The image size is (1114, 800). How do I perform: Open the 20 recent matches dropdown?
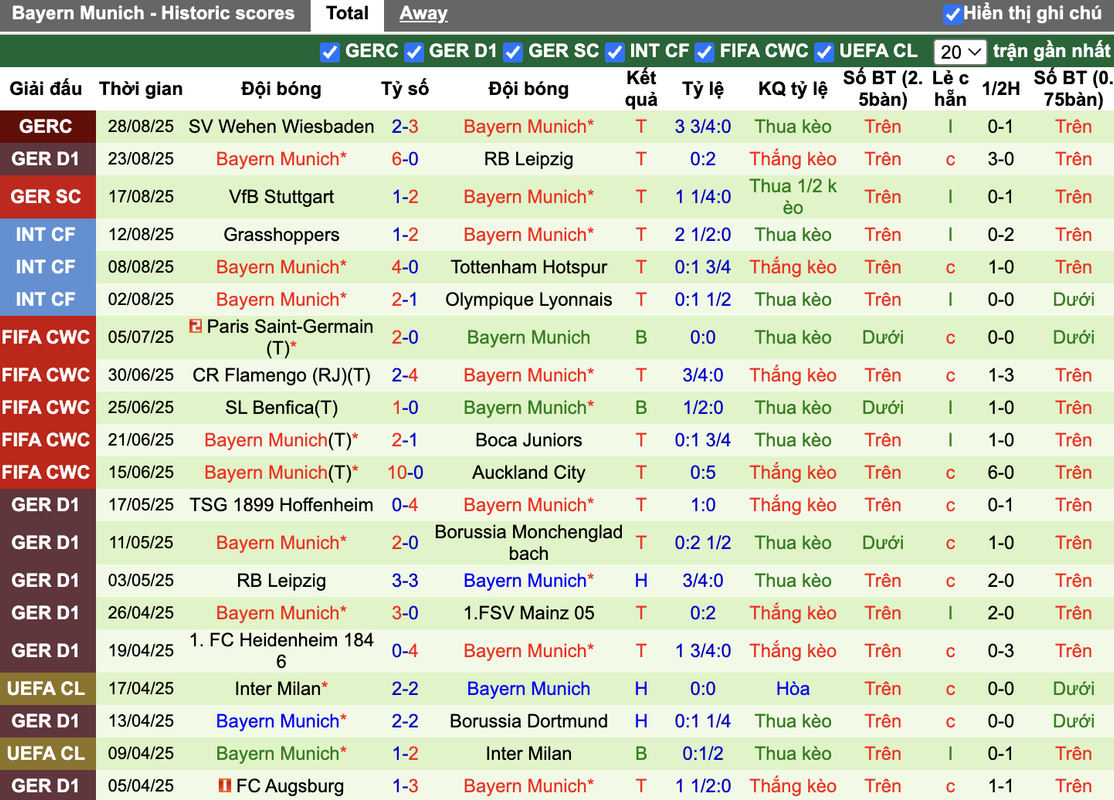(960, 52)
